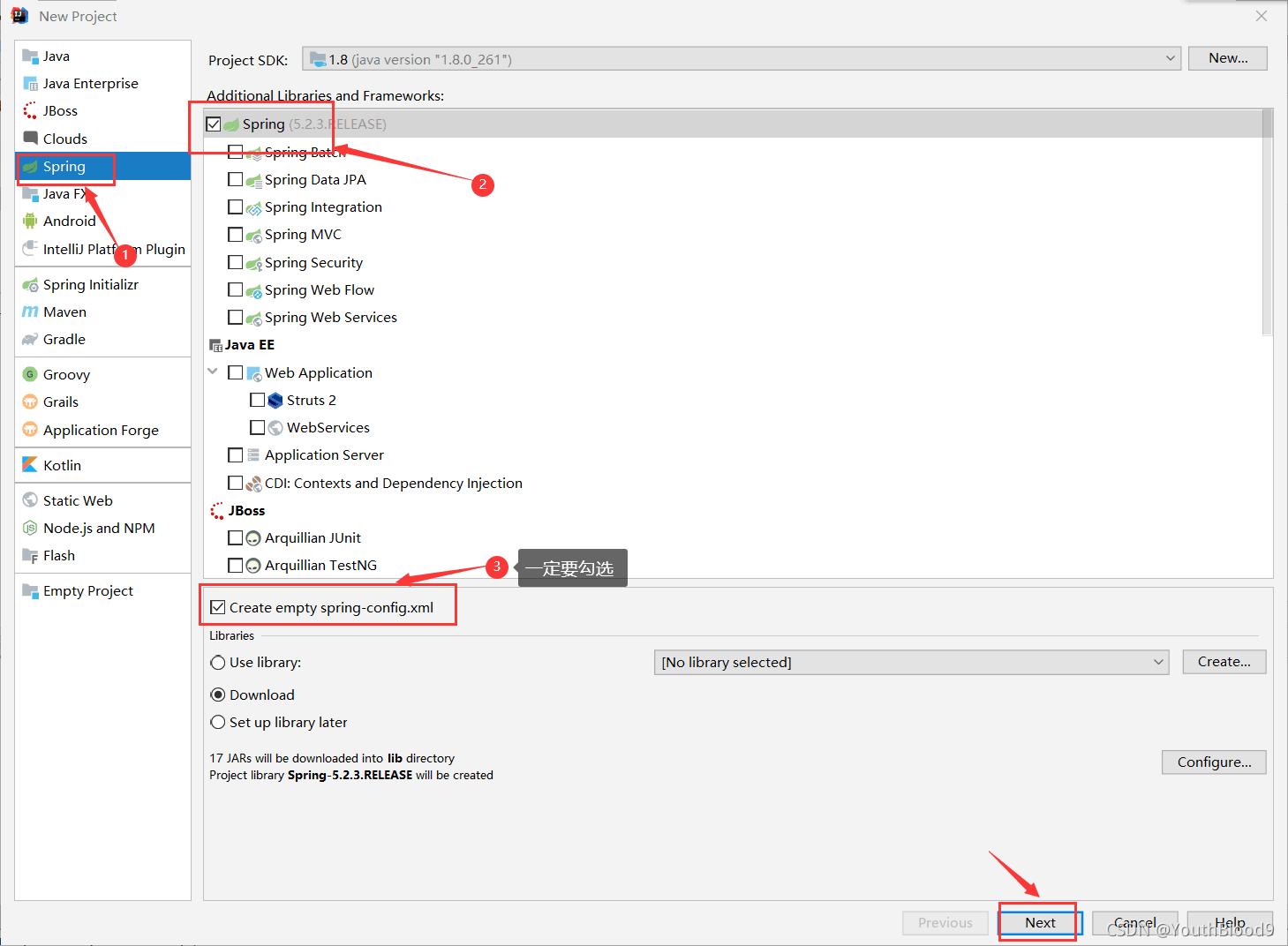Enable the Spring Data JPA checkbox
Image resolution: width=1288 pixels, height=946 pixels.
(x=235, y=179)
